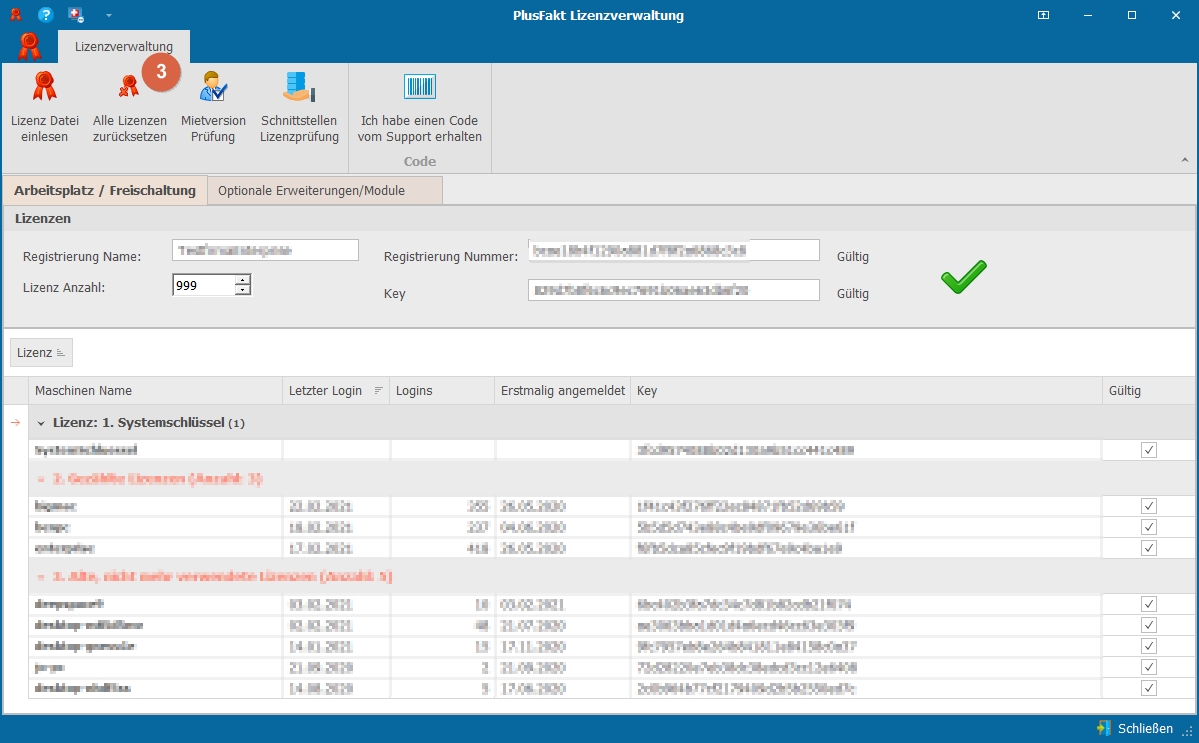Click the Schließen button

1136,728
